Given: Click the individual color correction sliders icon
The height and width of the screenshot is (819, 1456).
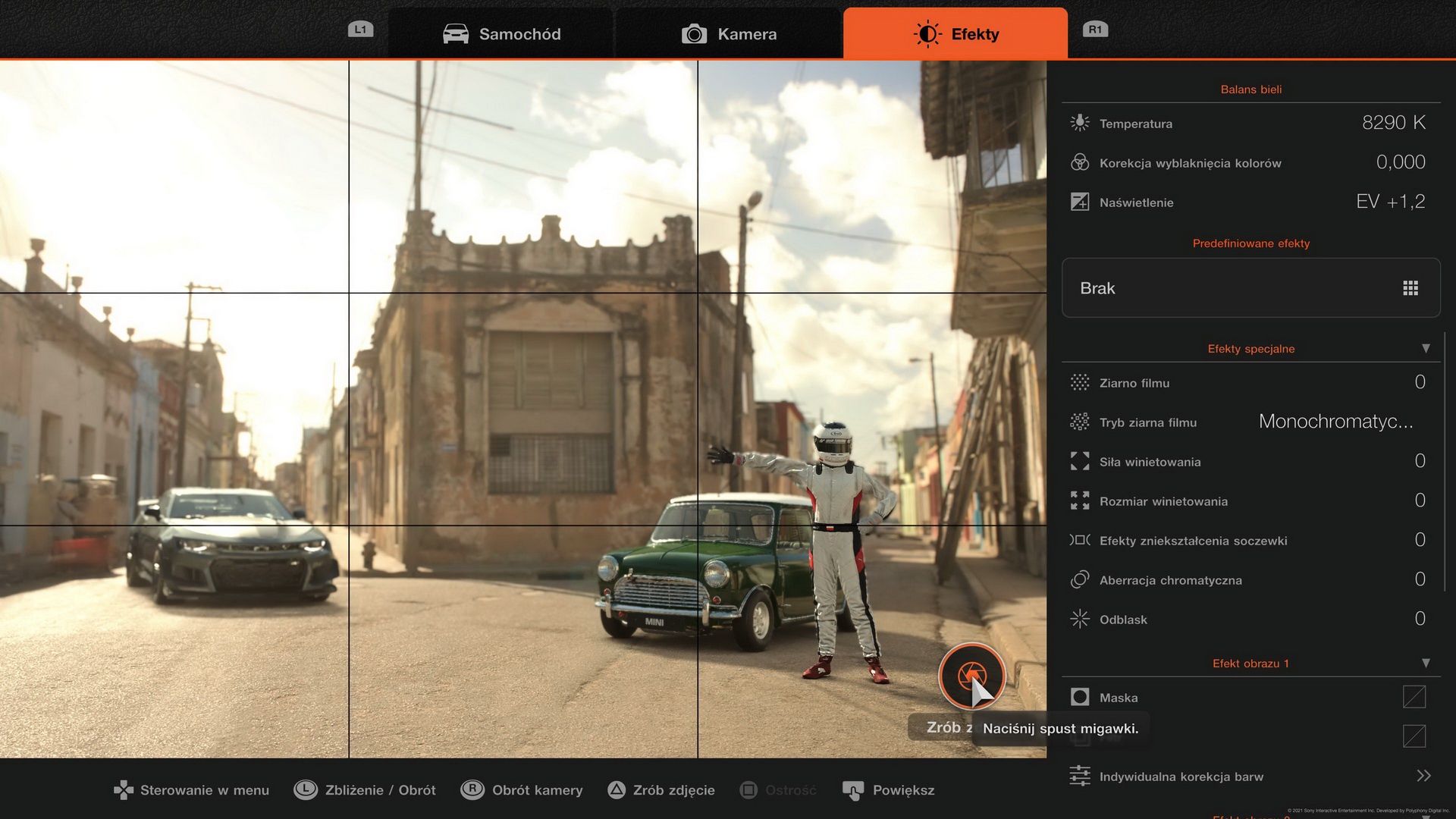Looking at the screenshot, I should point(1080,776).
